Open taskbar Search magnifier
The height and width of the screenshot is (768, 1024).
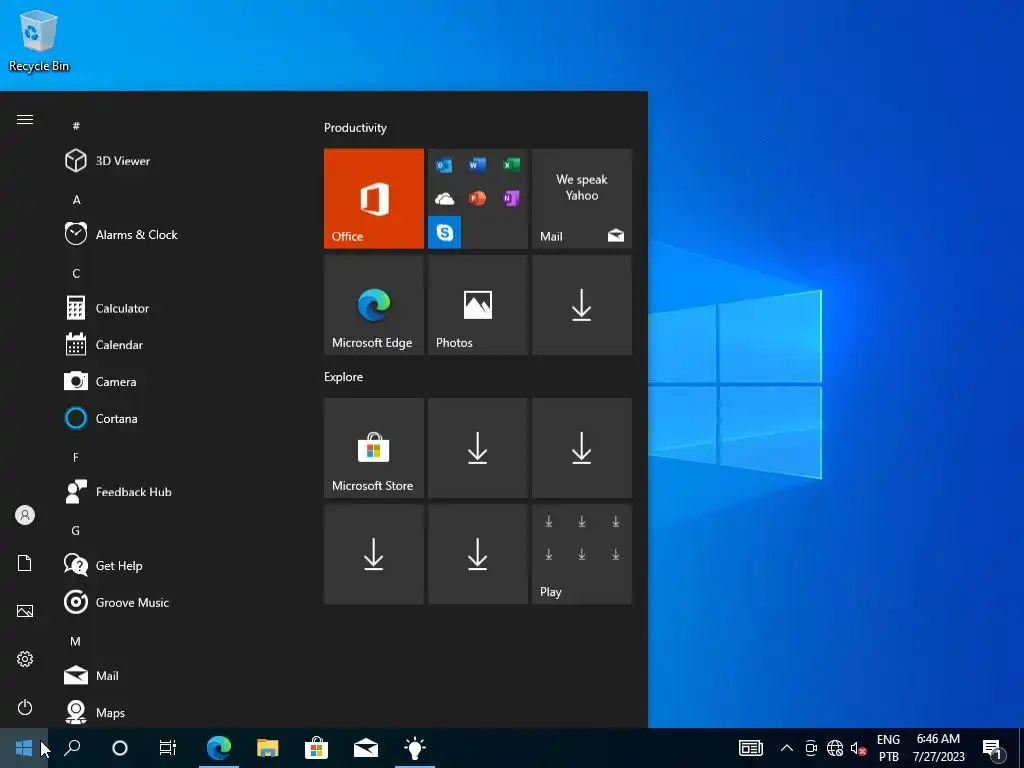pos(72,748)
